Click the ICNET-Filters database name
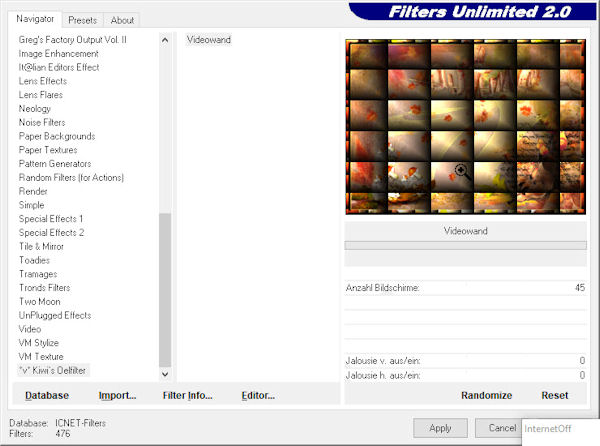This screenshot has width=600, height=446. (x=80, y=423)
